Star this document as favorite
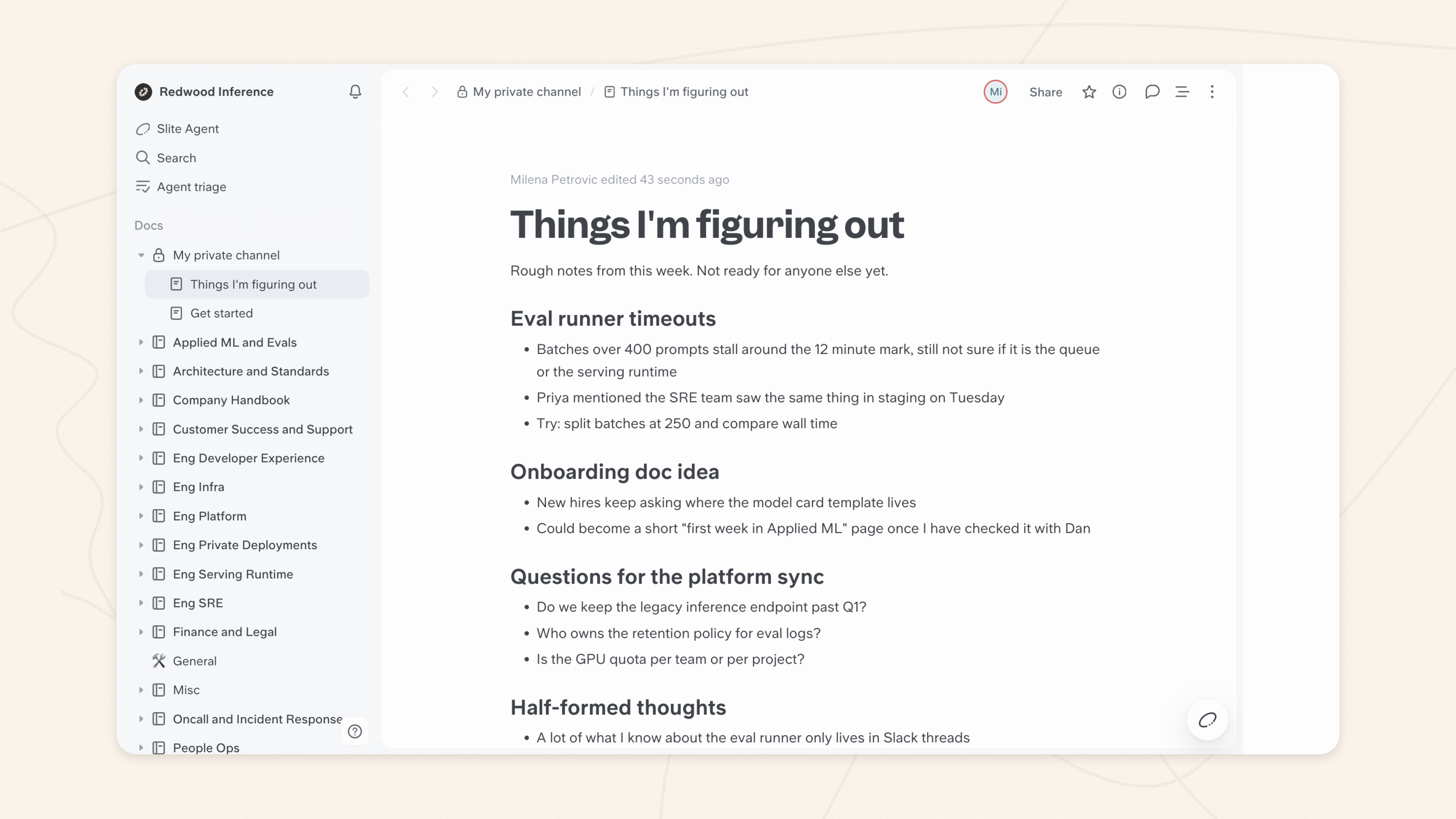Image resolution: width=1456 pixels, height=819 pixels. coord(1088,92)
